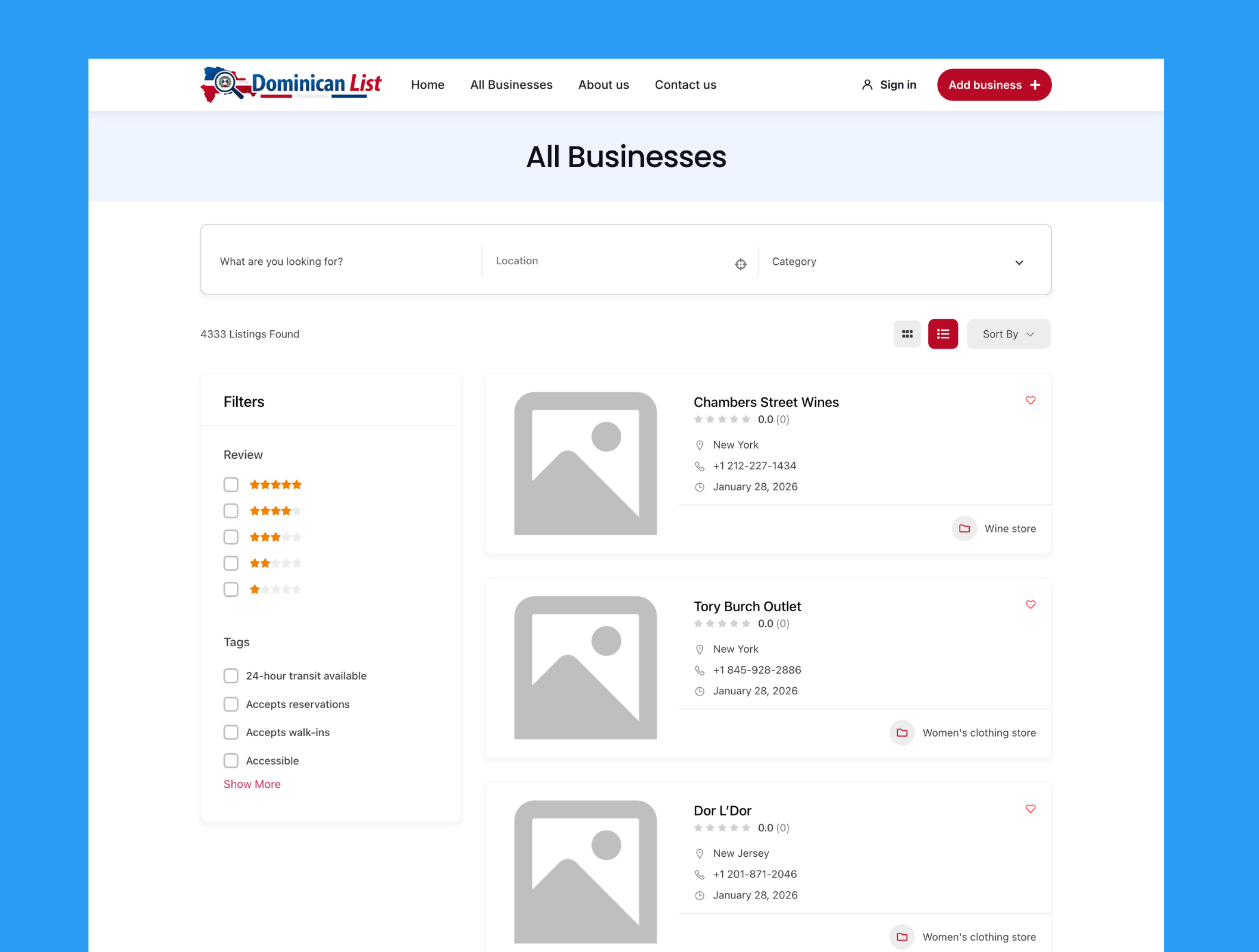Click heart icon on Tory Burch Outlet
The width and height of the screenshot is (1259, 952).
tap(1031, 605)
